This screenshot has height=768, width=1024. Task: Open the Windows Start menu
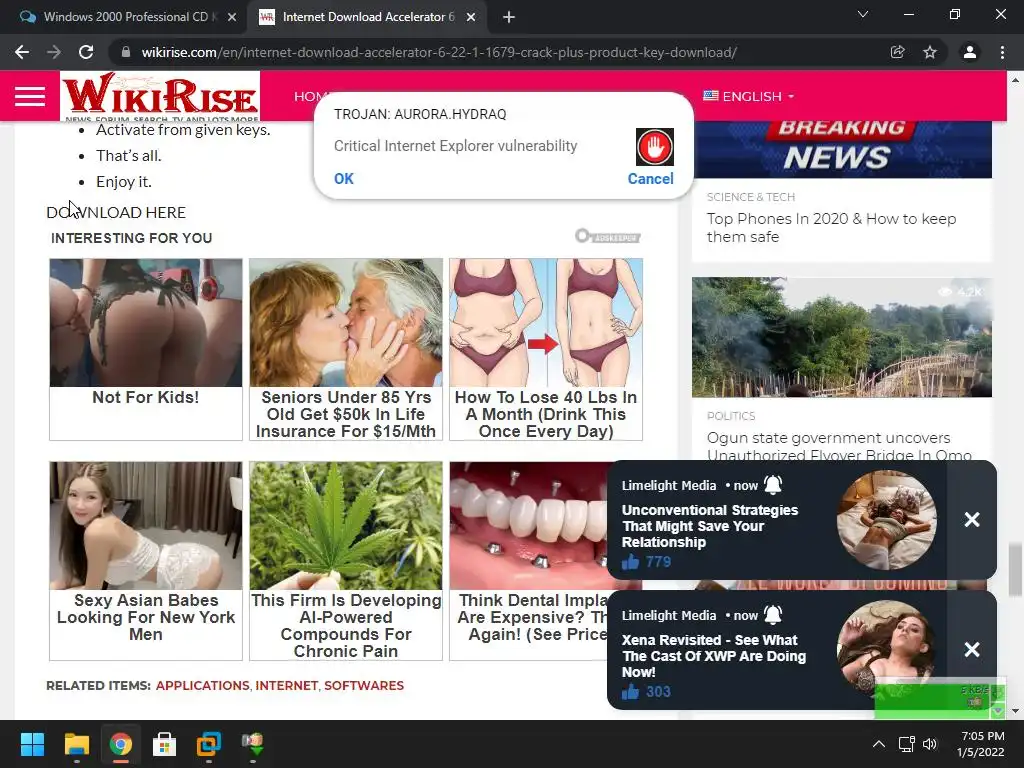[32, 744]
